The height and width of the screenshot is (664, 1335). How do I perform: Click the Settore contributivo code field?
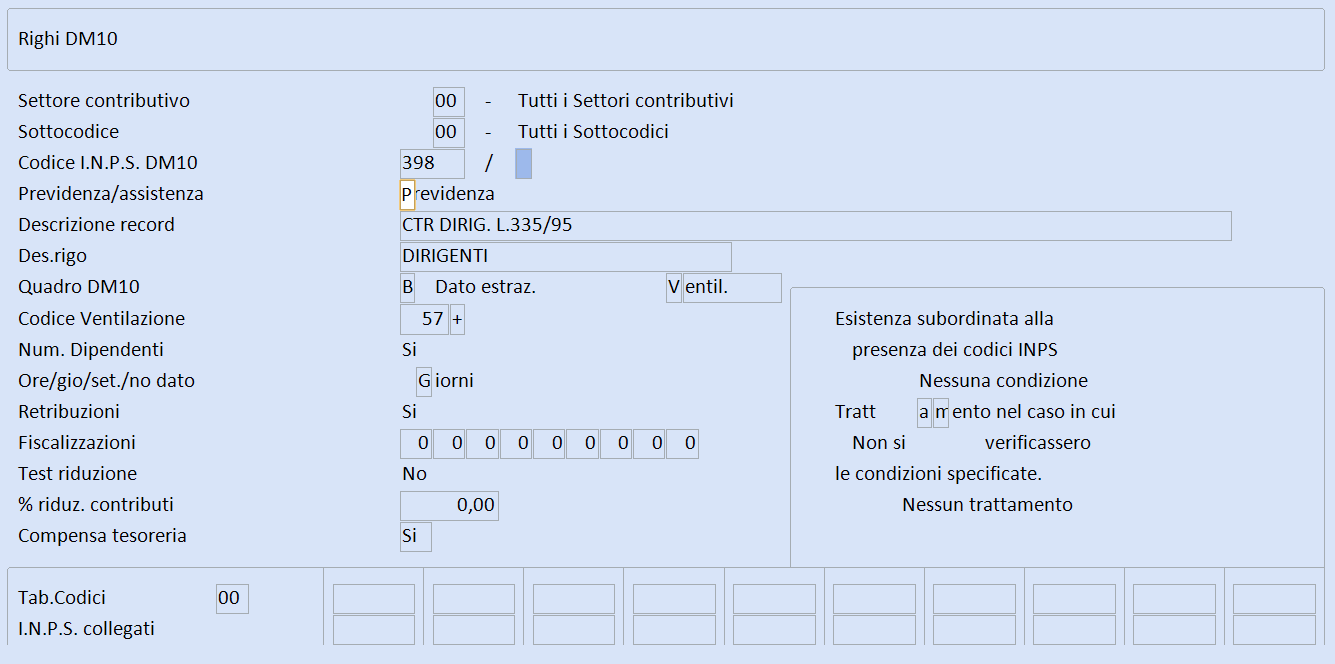449,101
